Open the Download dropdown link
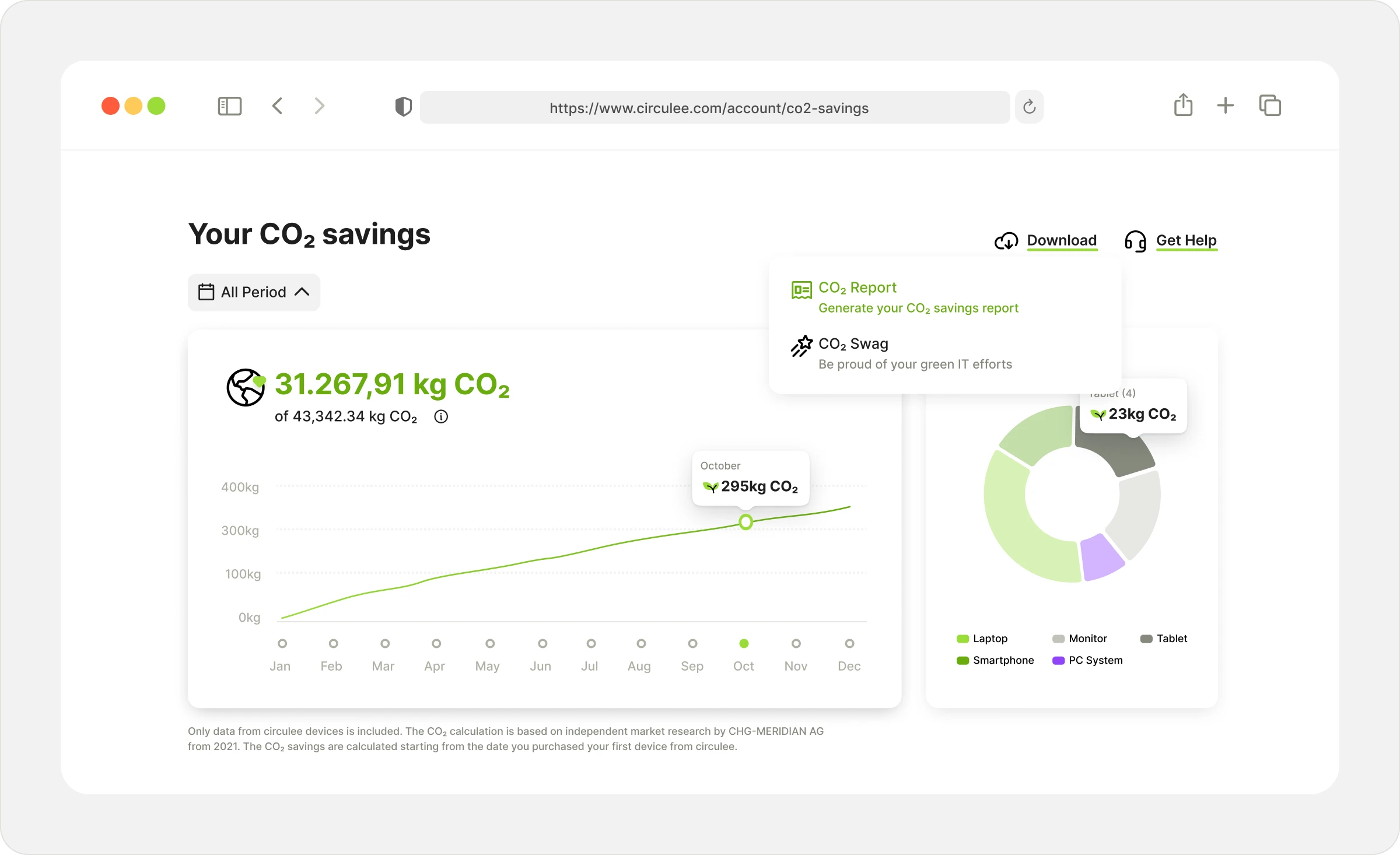Screen dimensions: 1400x855 pos(1061,240)
